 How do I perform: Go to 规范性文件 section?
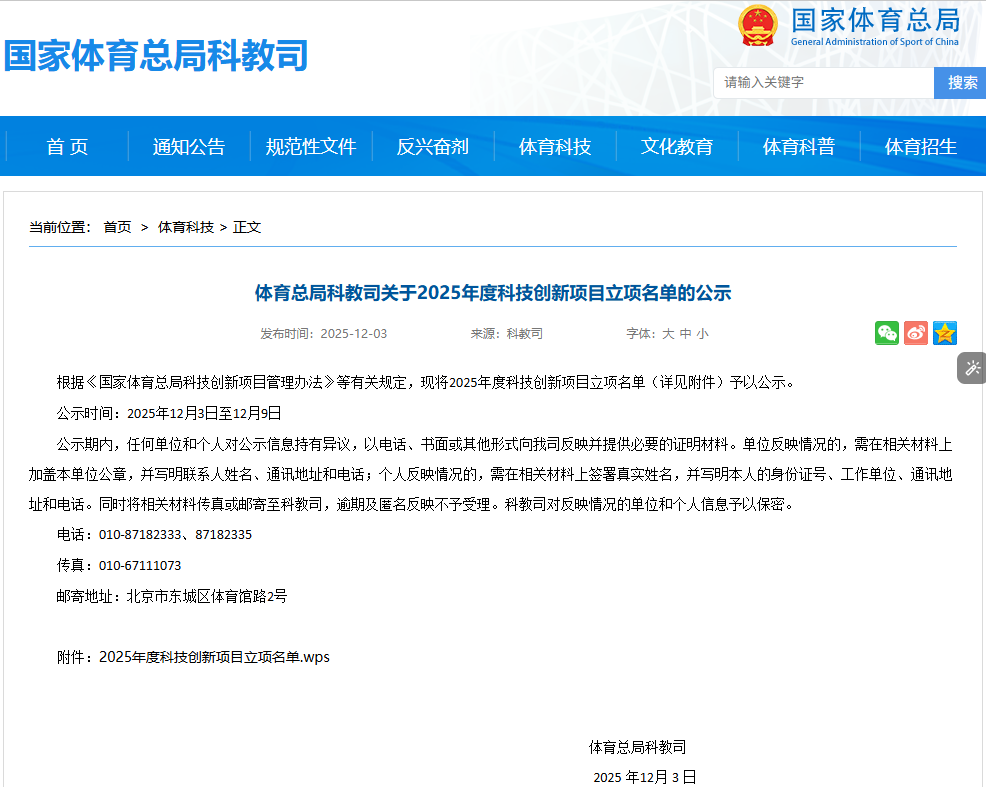click(311, 147)
